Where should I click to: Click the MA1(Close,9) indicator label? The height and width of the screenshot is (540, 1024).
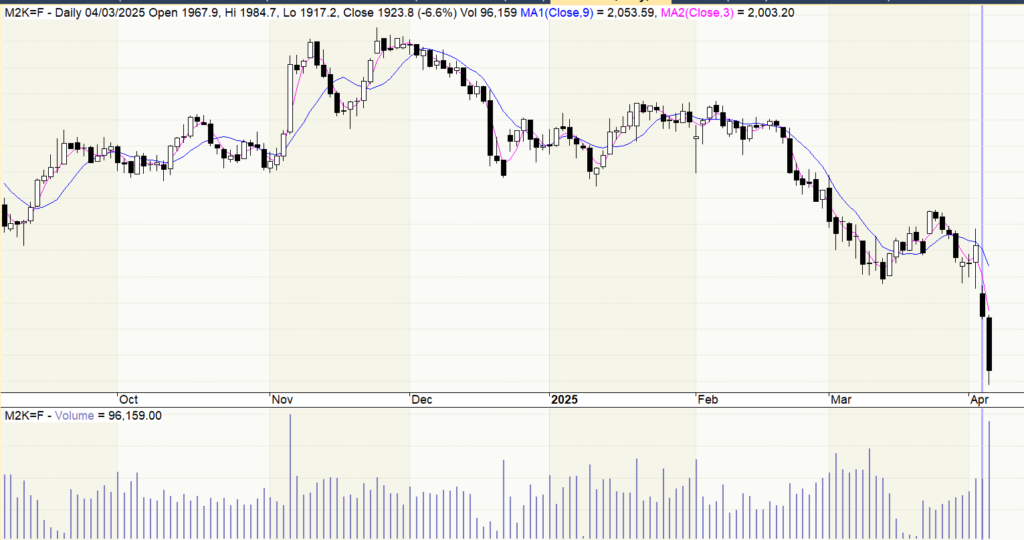pyautogui.click(x=557, y=12)
